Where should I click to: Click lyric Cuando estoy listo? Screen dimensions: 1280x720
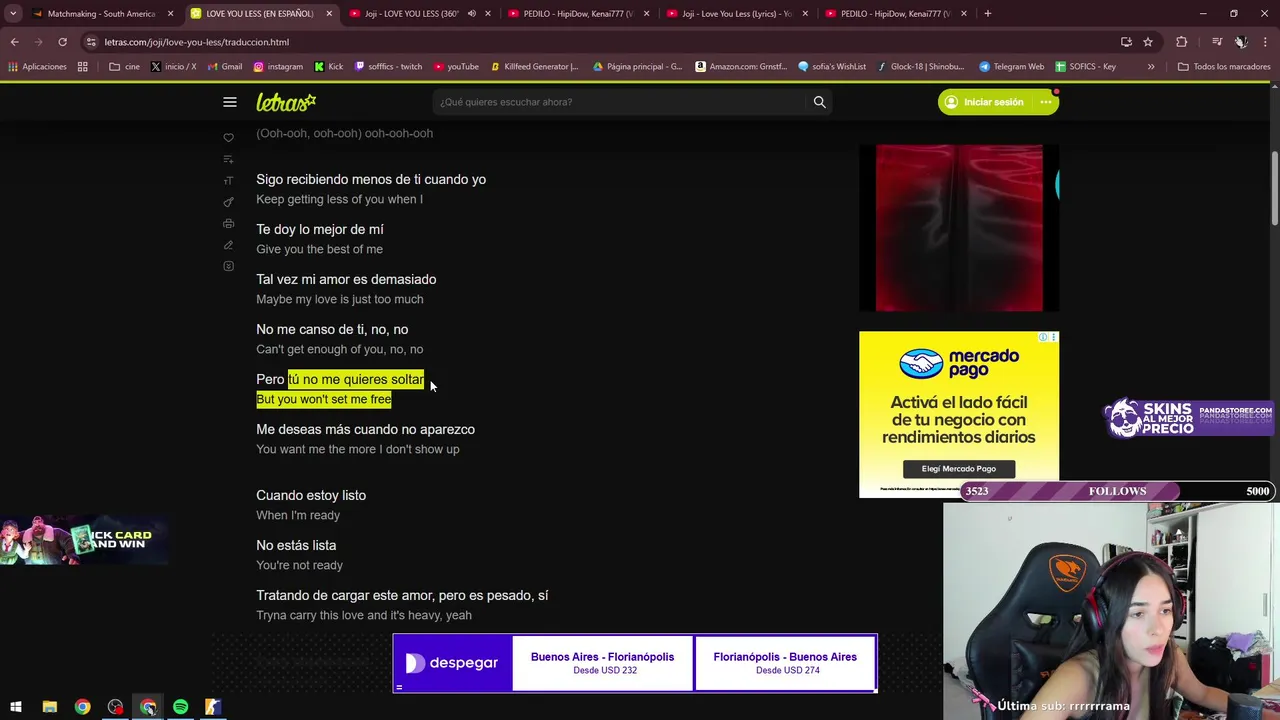(311, 495)
